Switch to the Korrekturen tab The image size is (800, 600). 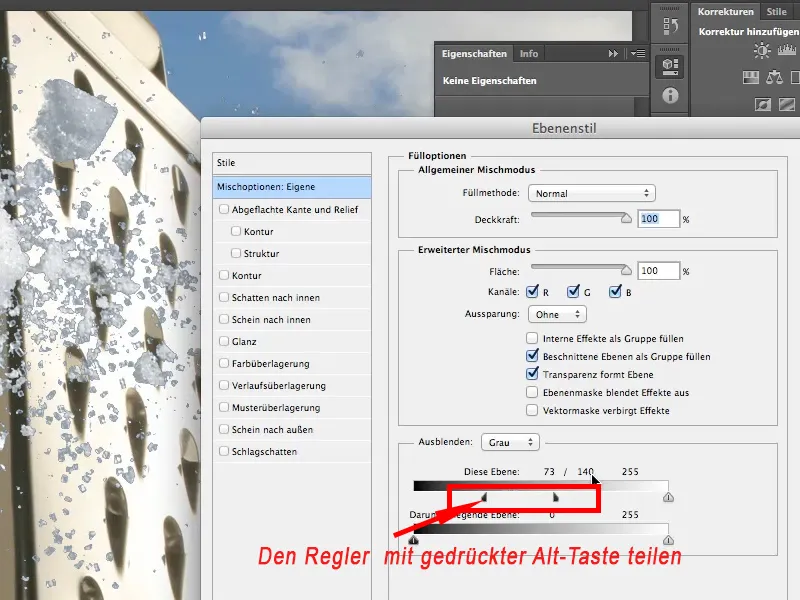pyautogui.click(x=725, y=11)
